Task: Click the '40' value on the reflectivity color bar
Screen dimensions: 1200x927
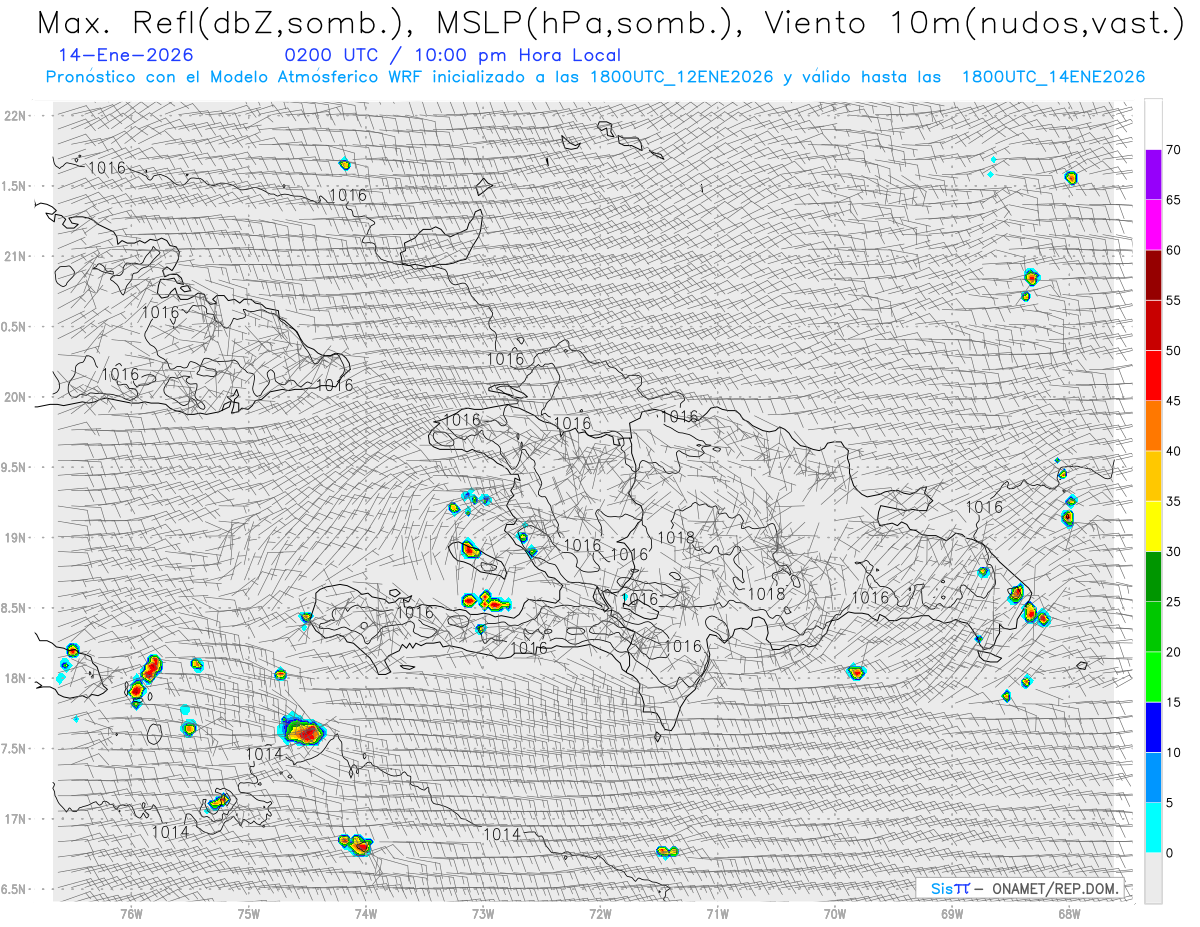Action: pos(1174,451)
